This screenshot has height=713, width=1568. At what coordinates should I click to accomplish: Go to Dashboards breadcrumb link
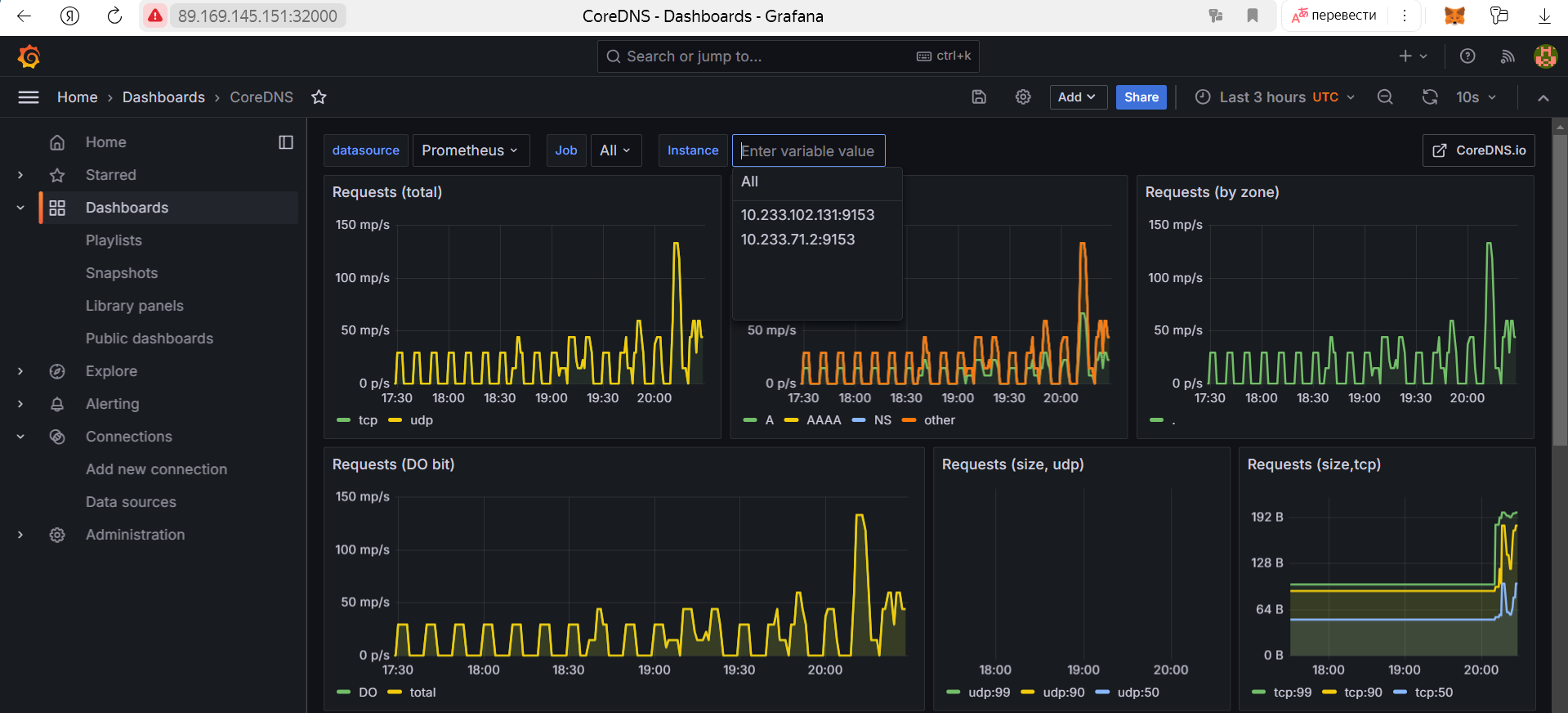click(163, 97)
